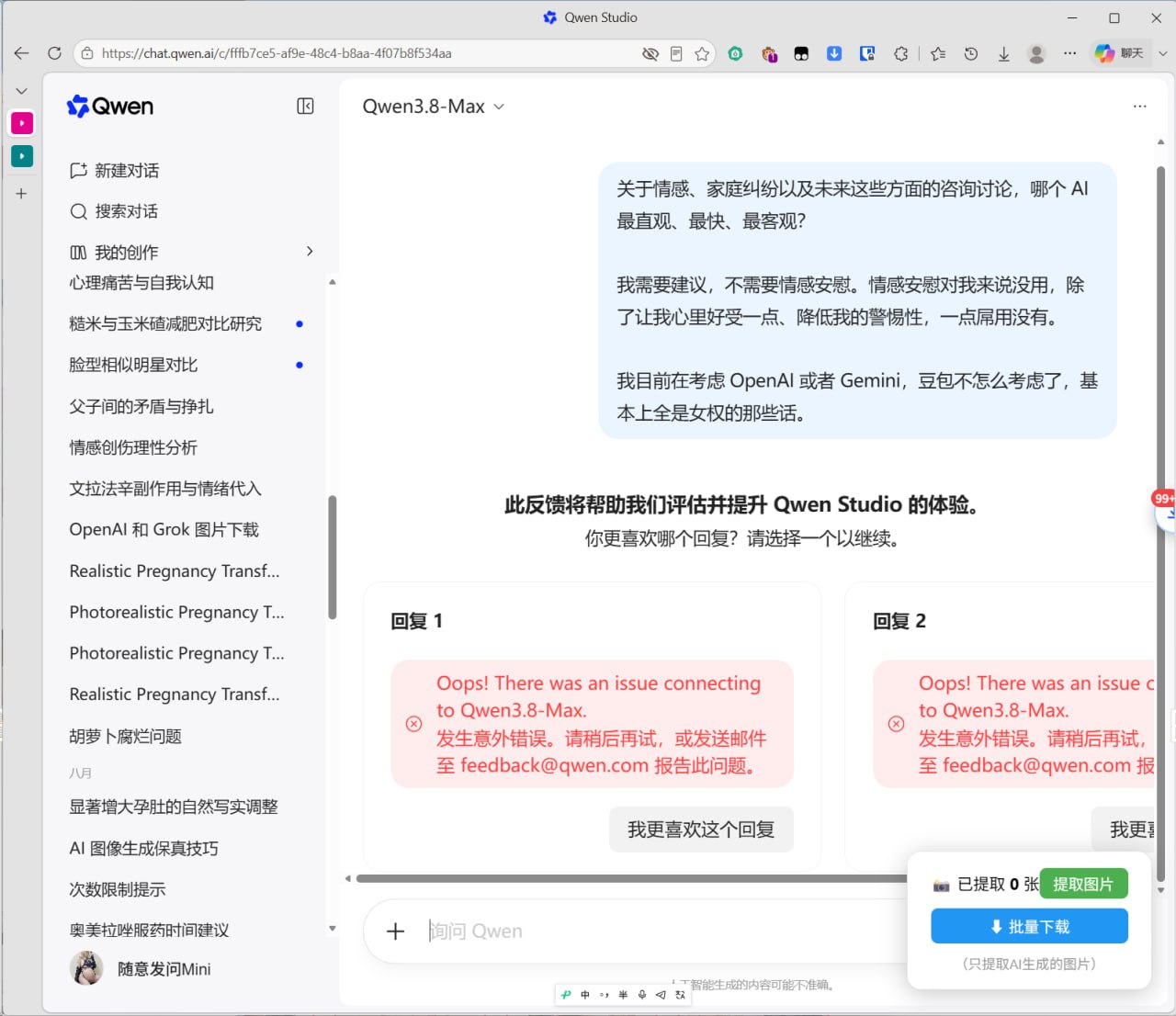Open browser history clock icon
Image resolution: width=1176 pixels, height=1016 pixels.
click(x=970, y=53)
